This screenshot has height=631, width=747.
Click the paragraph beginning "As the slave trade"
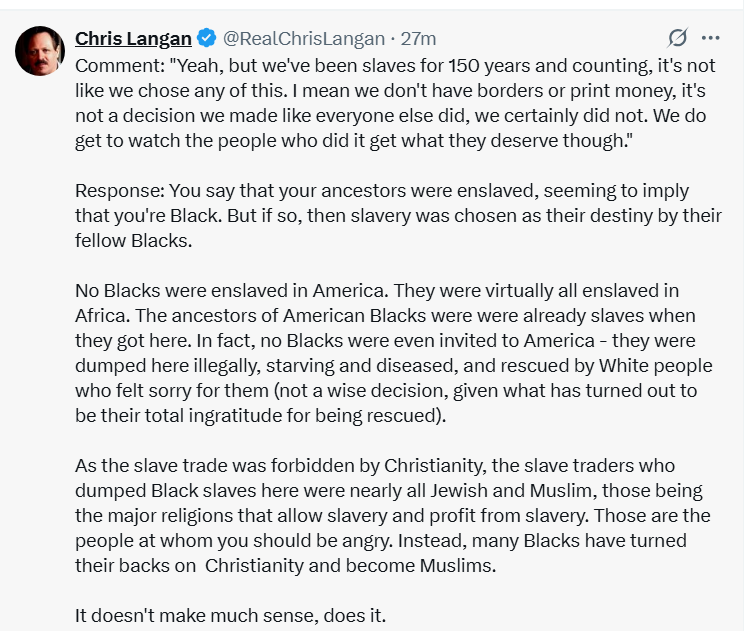[393, 515]
